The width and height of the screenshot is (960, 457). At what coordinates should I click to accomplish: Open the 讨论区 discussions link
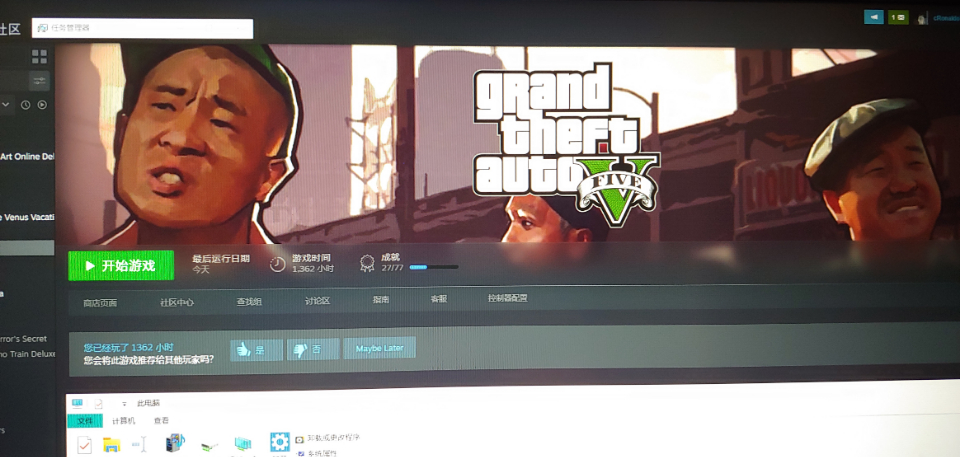point(317,301)
